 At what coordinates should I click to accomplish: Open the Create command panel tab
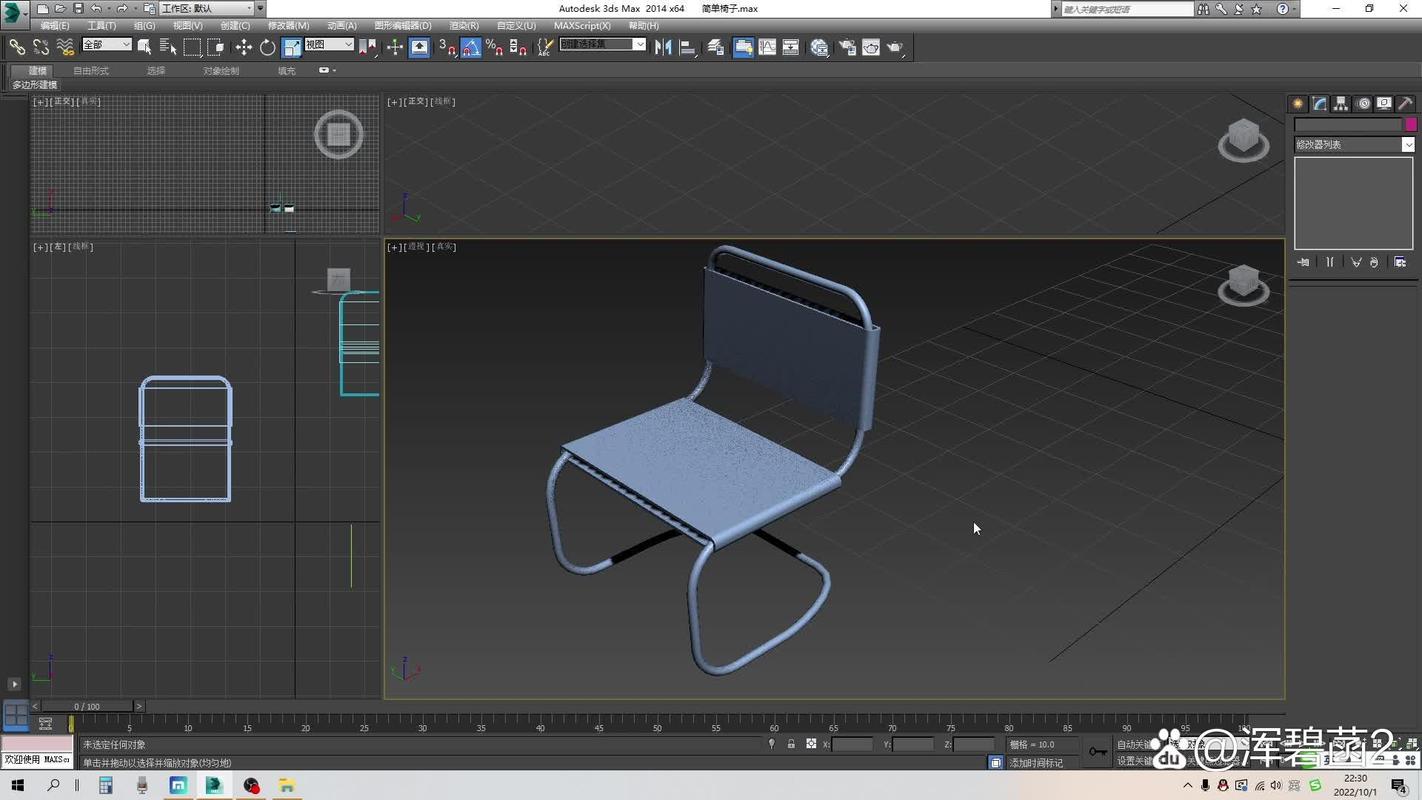pyautogui.click(x=1298, y=104)
